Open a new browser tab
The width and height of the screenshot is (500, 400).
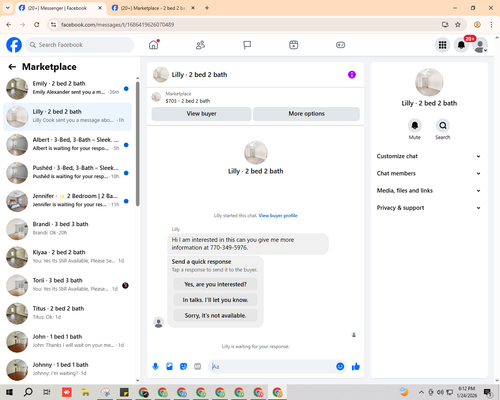[207, 8]
